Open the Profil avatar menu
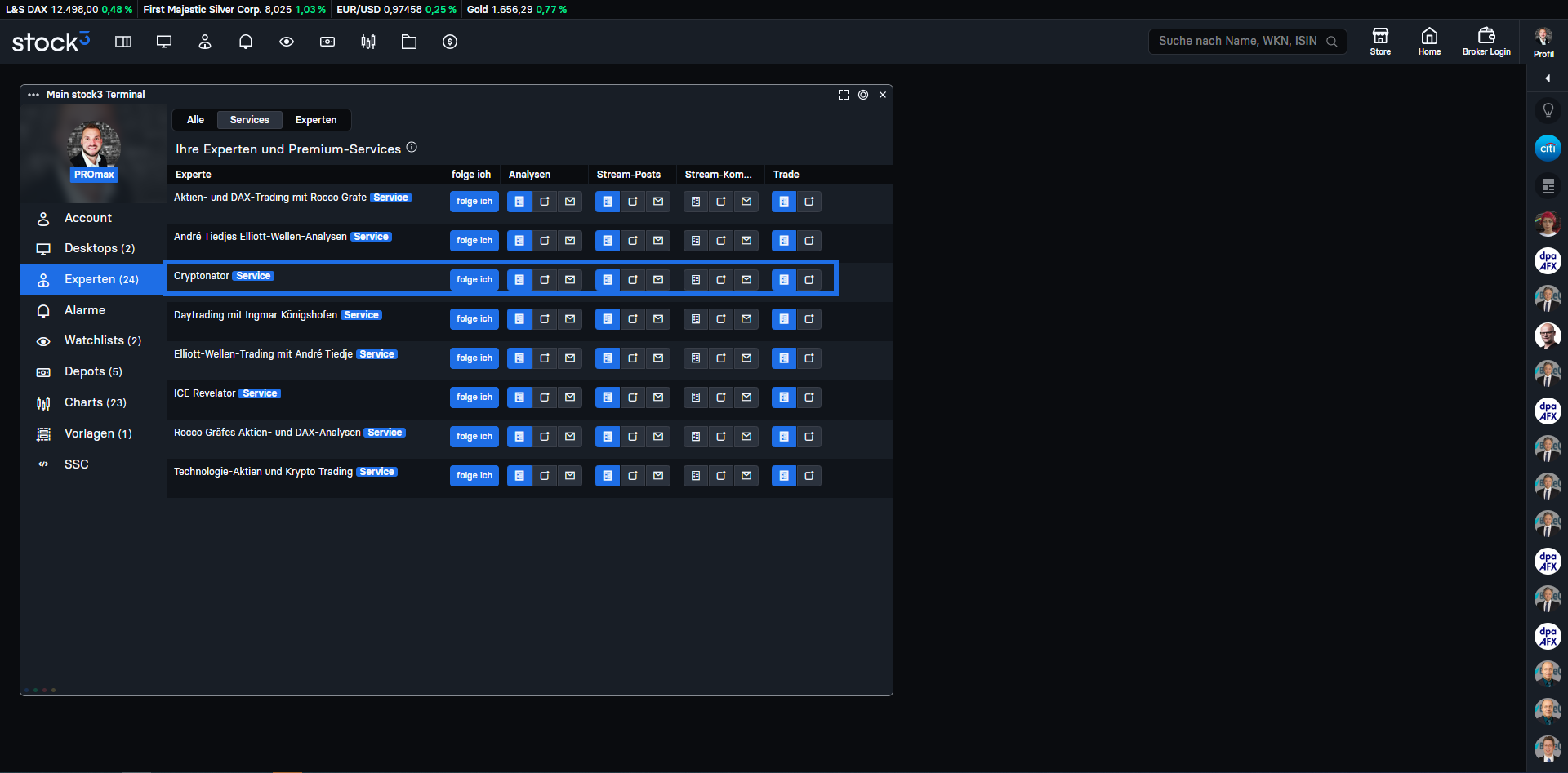 pos(1543,41)
